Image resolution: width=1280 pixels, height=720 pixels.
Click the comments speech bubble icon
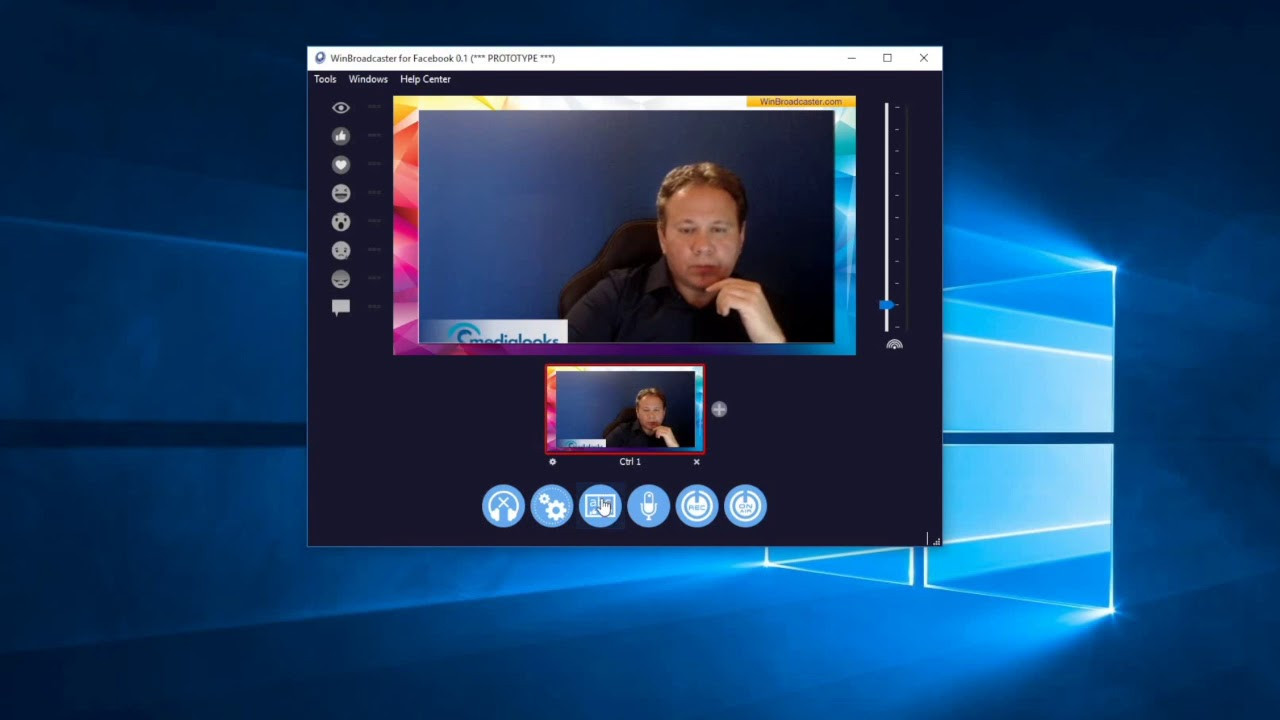[x=341, y=307]
